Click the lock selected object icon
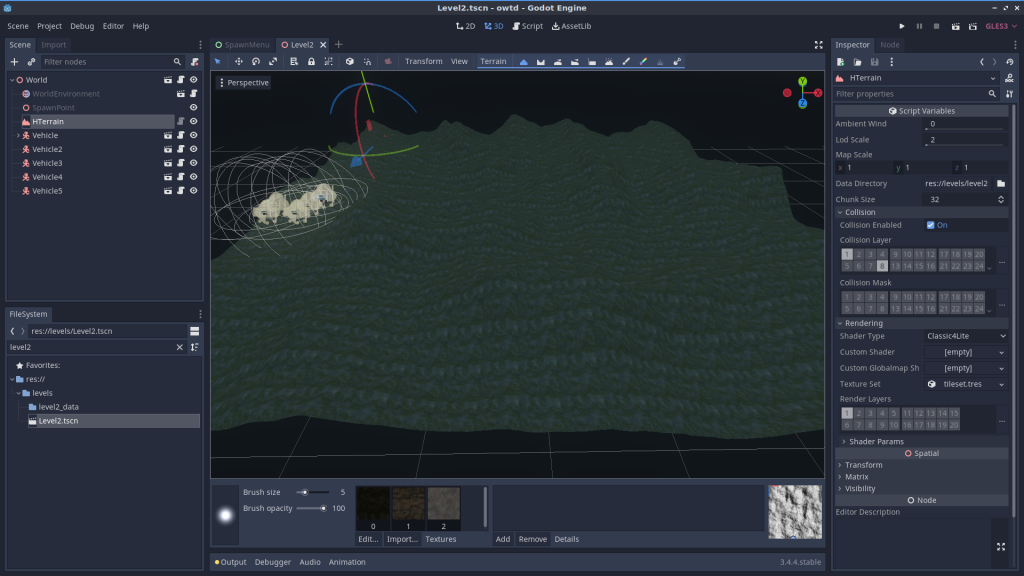The width and height of the screenshot is (1024, 576). tap(312, 61)
